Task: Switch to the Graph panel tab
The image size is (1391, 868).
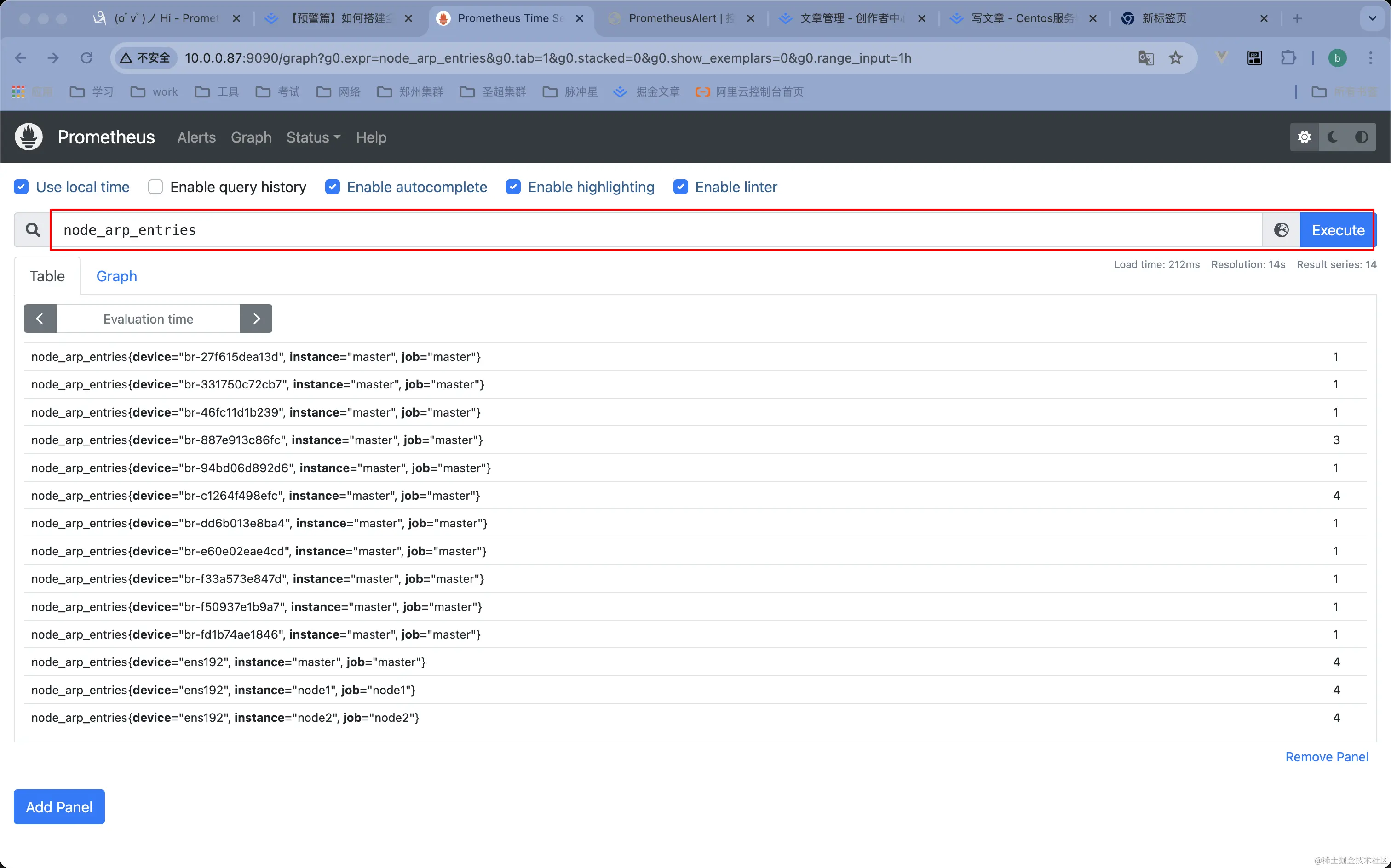Action: pyautogui.click(x=116, y=276)
